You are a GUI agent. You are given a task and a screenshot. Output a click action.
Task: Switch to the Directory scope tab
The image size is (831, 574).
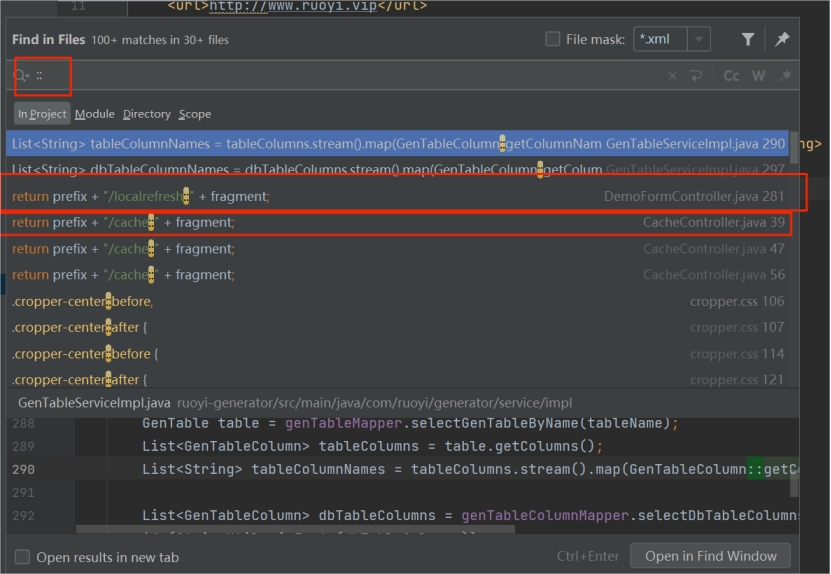pyautogui.click(x=146, y=114)
